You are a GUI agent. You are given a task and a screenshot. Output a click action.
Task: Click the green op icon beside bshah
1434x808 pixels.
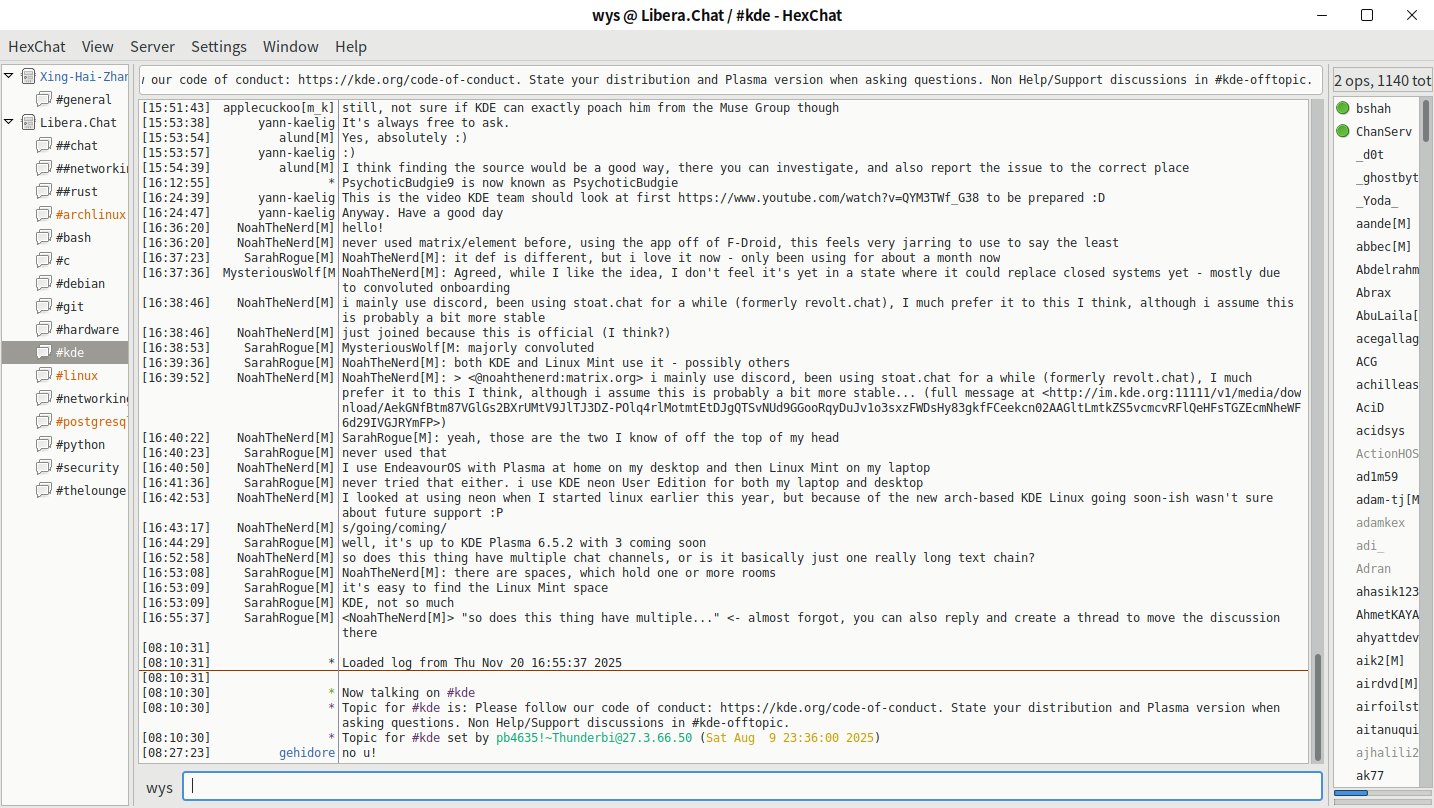tap(1343, 108)
